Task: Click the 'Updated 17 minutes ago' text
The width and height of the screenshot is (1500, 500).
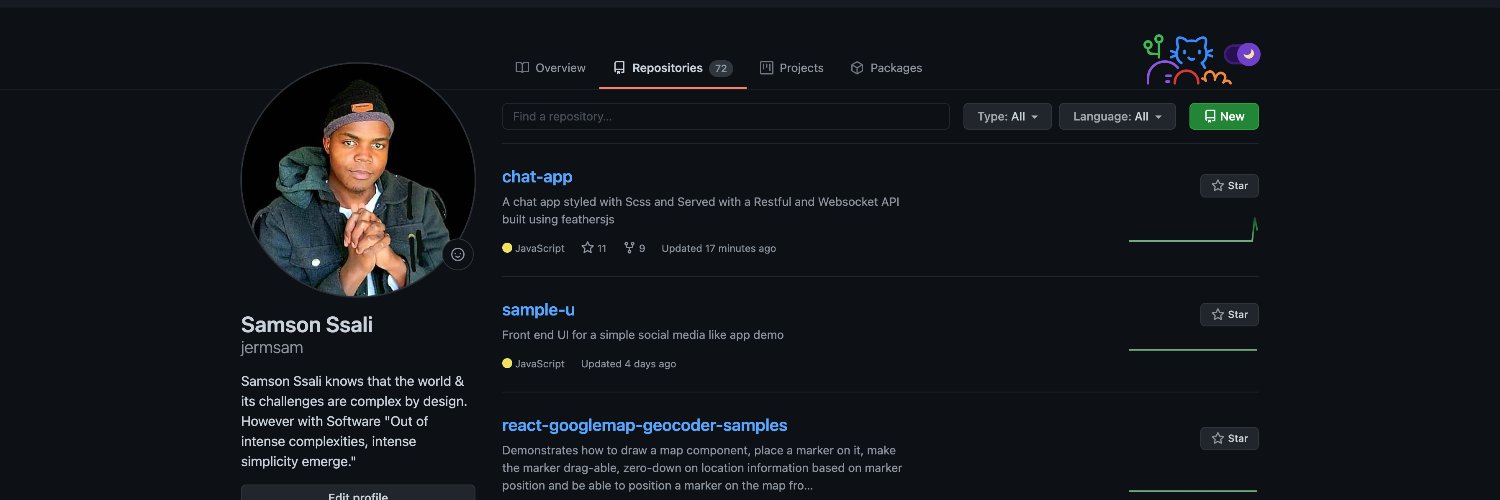Action: pyautogui.click(x=718, y=248)
